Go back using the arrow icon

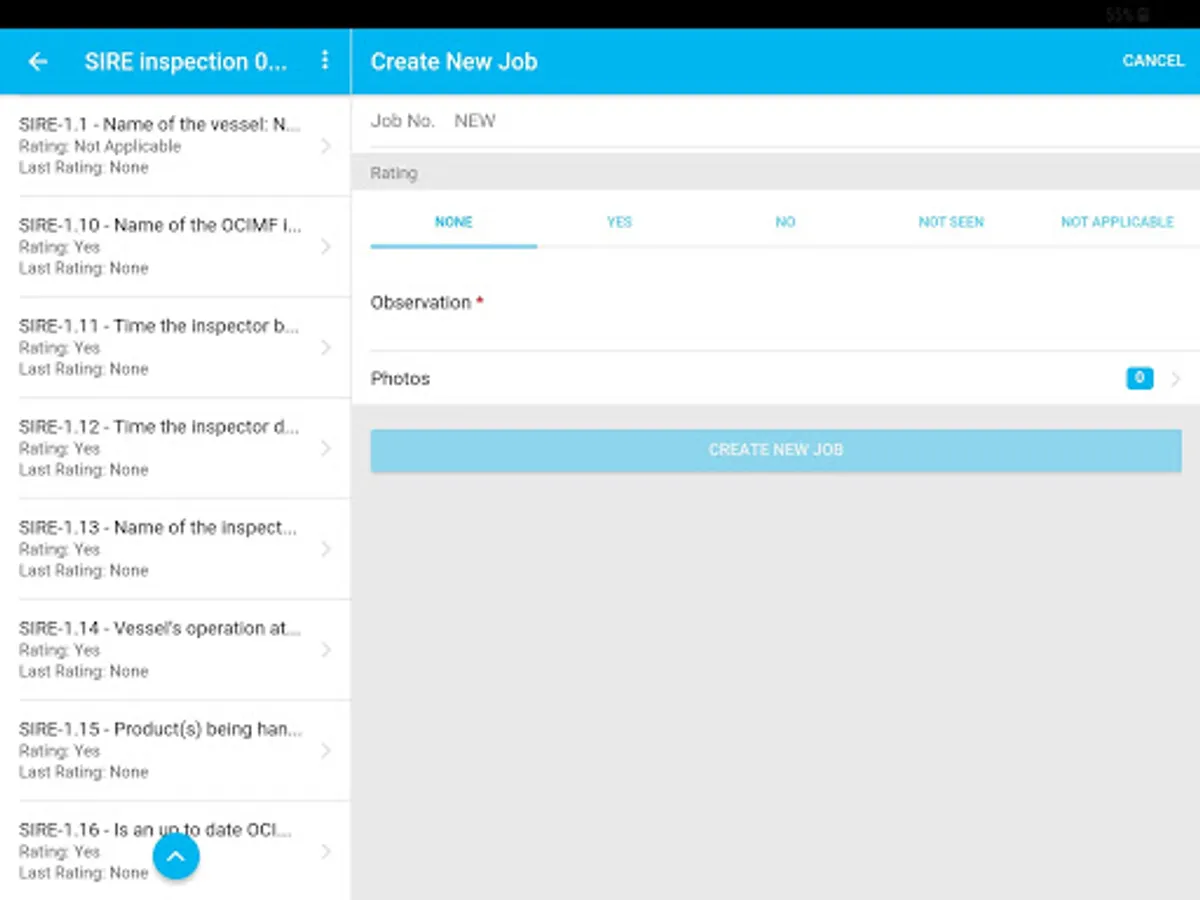pyautogui.click(x=38, y=62)
